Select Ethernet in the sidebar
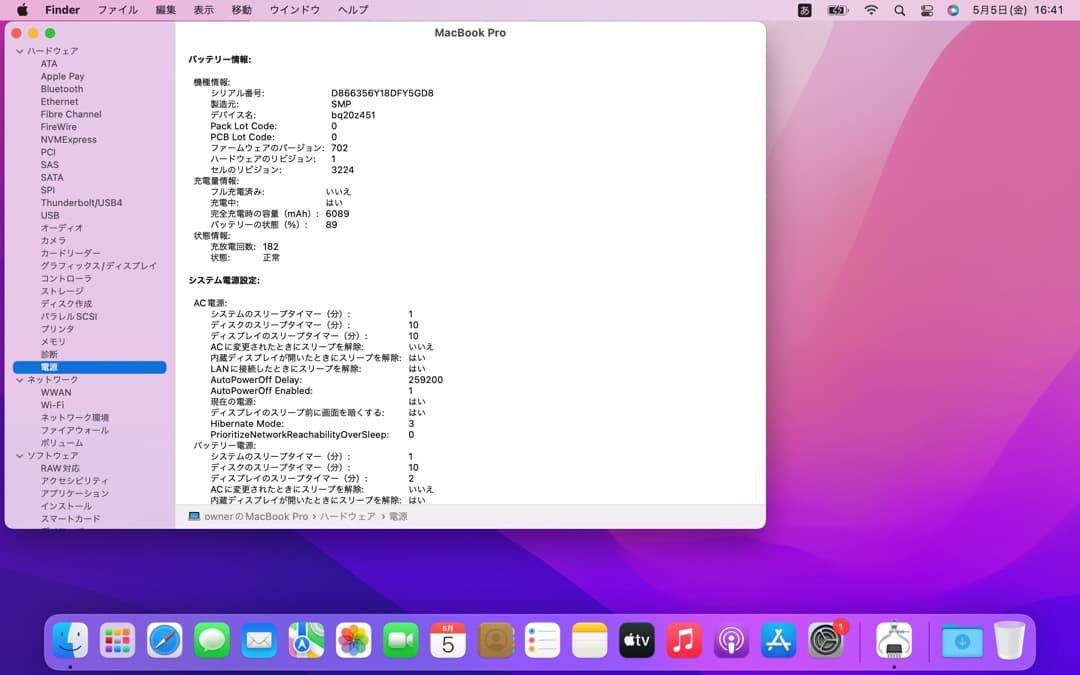Viewport: 1080px width, 675px height. tap(59, 102)
